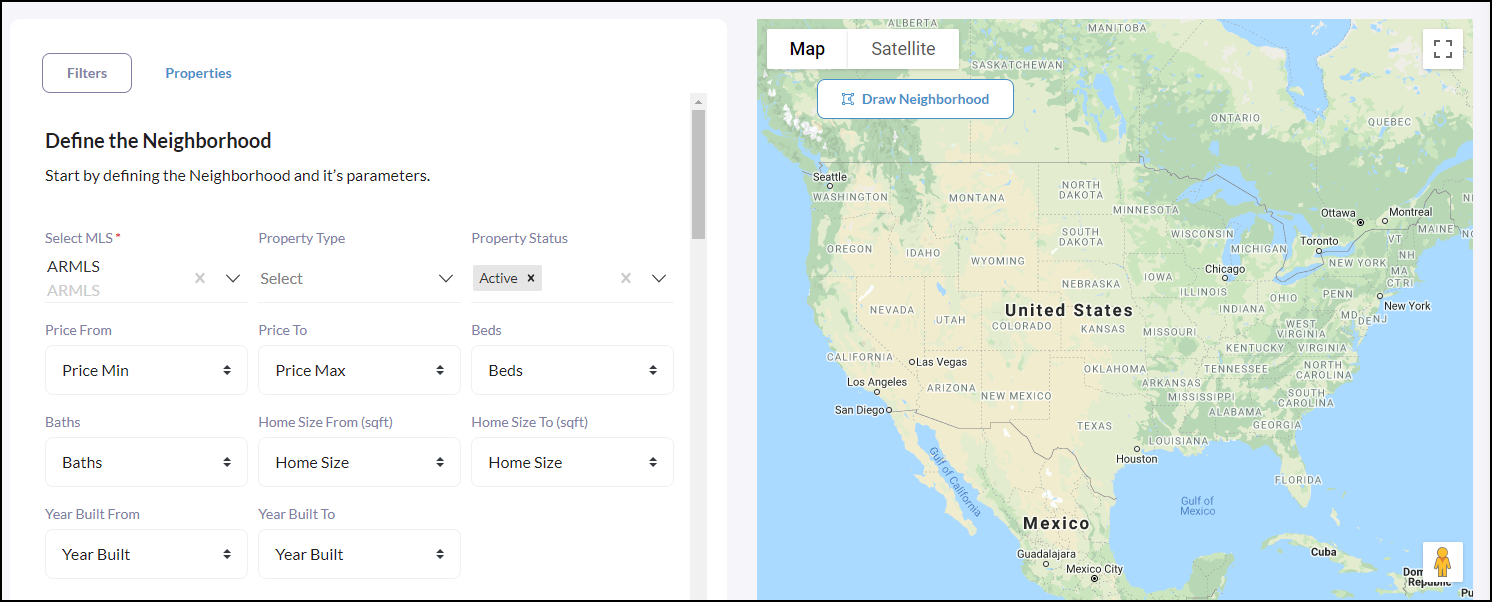Click the vertical scrollbar on the filter panel

(x=698, y=170)
